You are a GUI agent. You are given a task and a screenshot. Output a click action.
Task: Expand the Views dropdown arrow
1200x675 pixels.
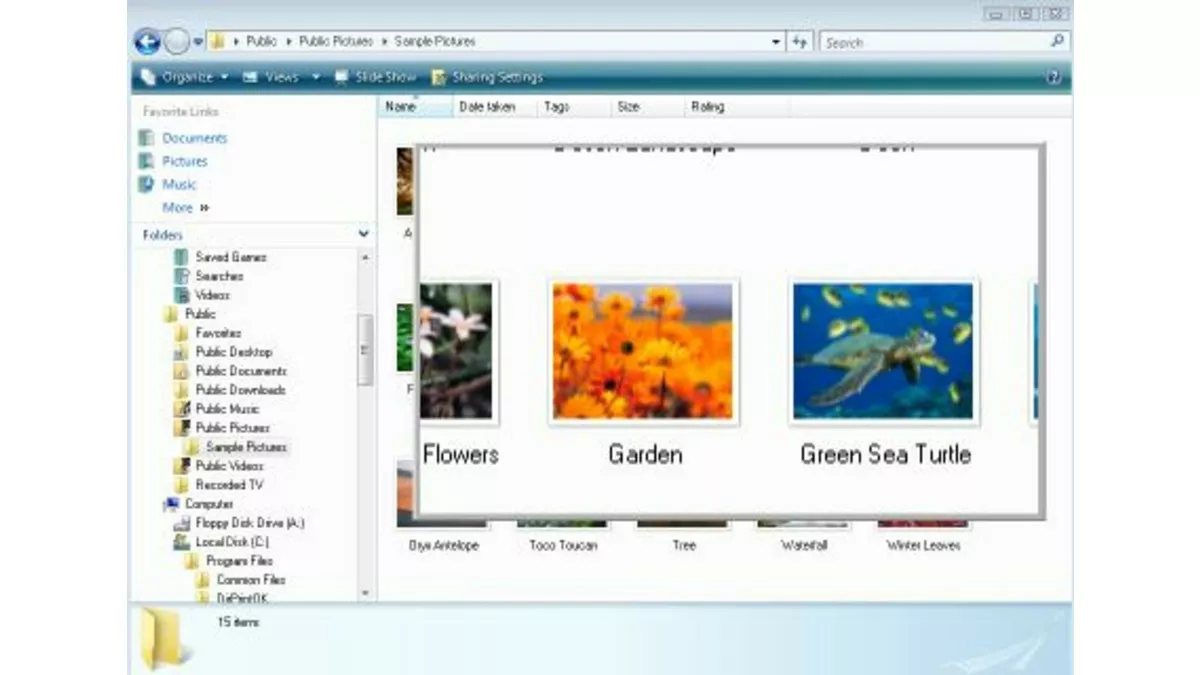[316, 77]
